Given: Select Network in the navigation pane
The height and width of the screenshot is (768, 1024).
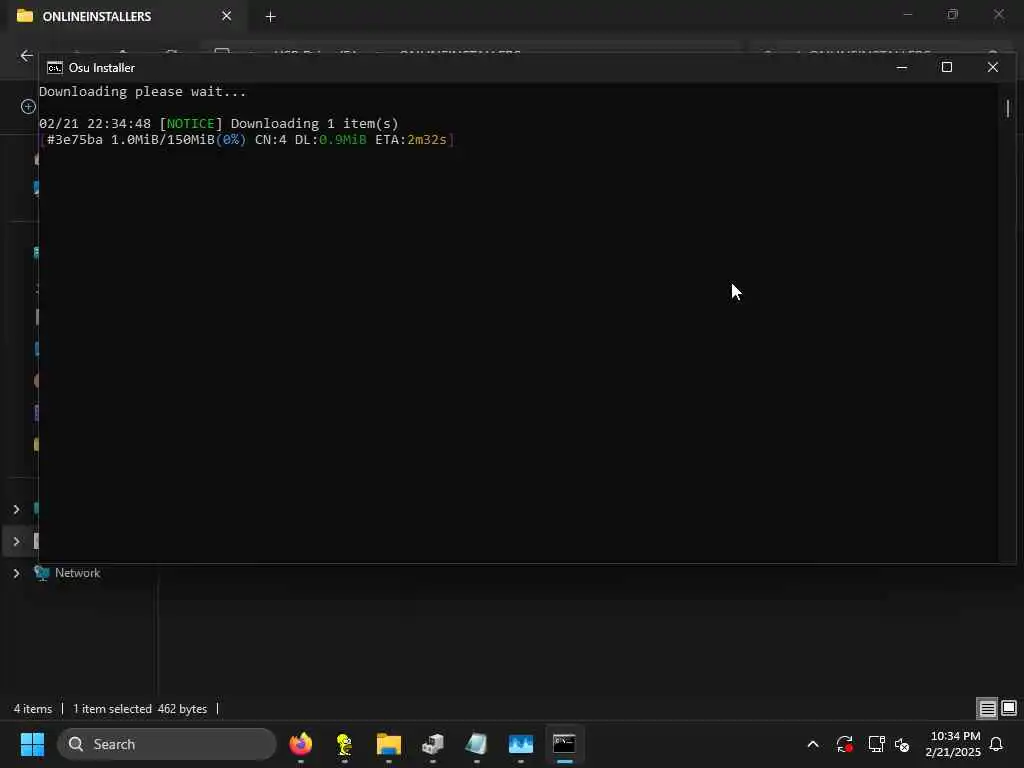Looking at the screenshot, I should 77,573.
